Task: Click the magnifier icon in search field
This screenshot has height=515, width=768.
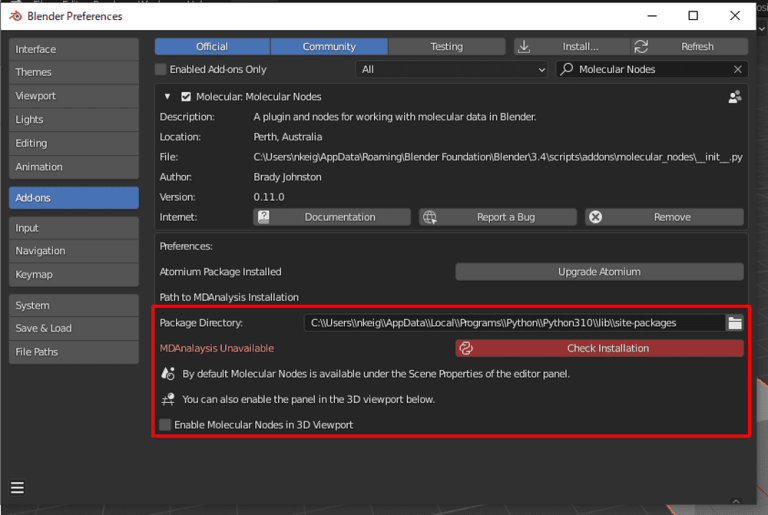Action: click(x=567, y=70)
